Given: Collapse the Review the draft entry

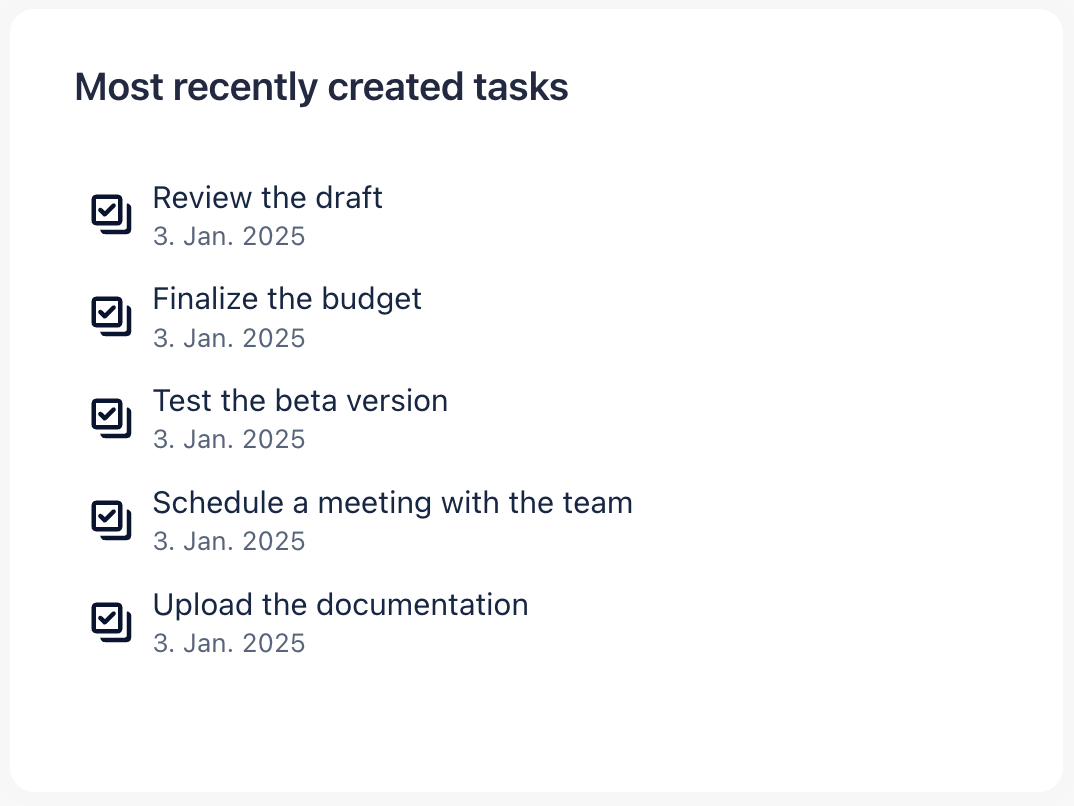Looking at the screenshot, I should pos(267,197).
